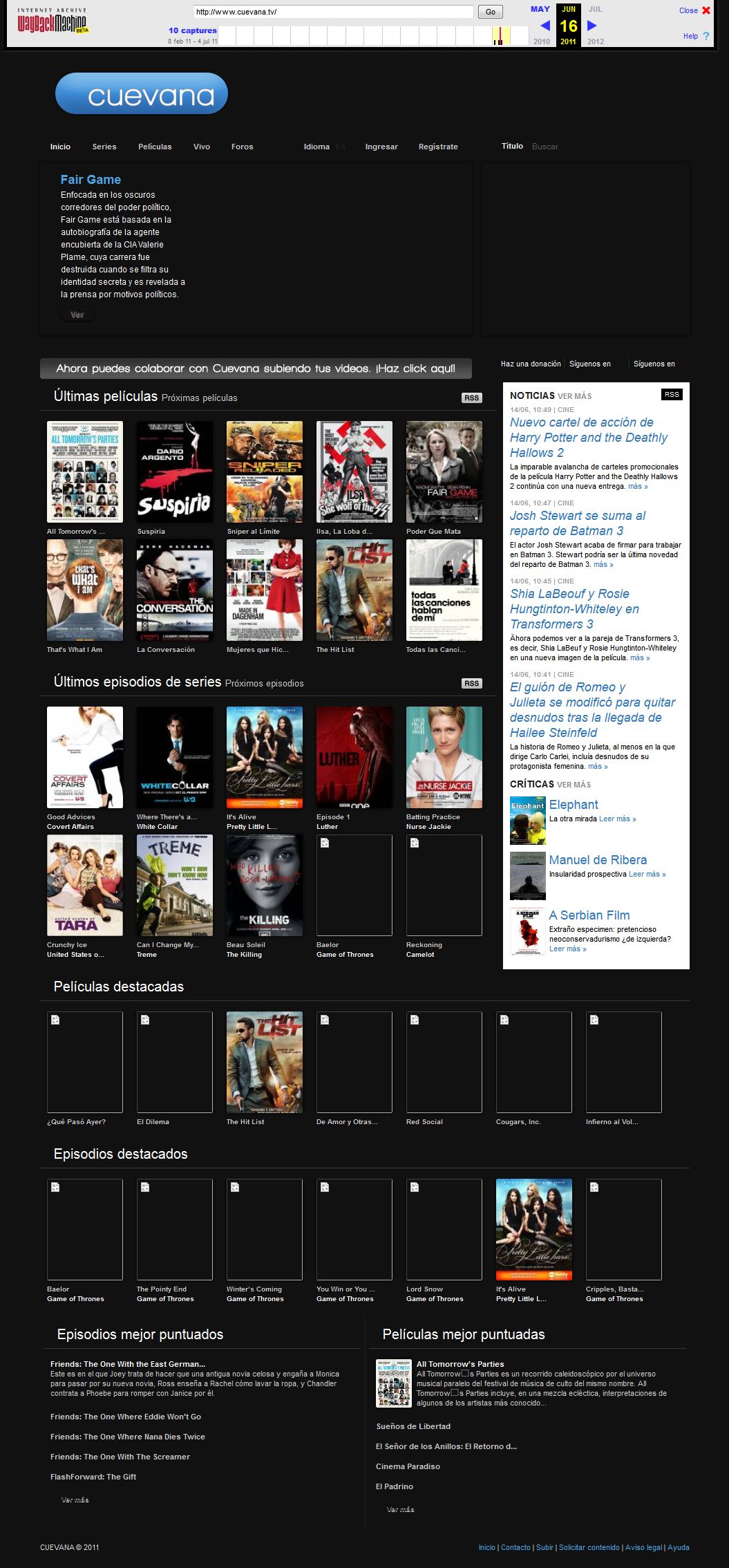Viewport: 729px width, 1568px height.
Task: Open the A Serbian Film review thumbnail
Action: click(x=528, y=931)
